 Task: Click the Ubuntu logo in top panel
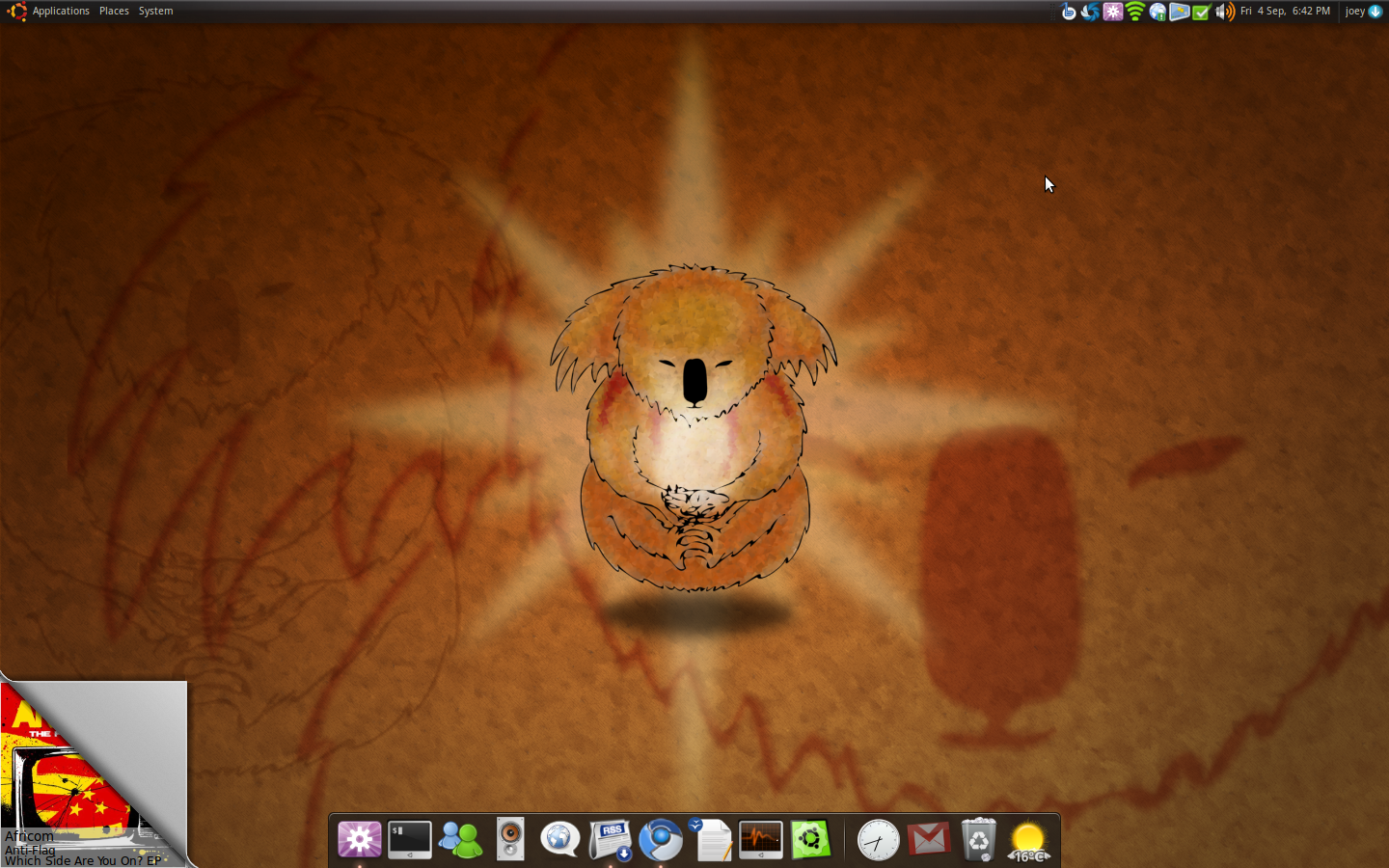tap(16, 12)
